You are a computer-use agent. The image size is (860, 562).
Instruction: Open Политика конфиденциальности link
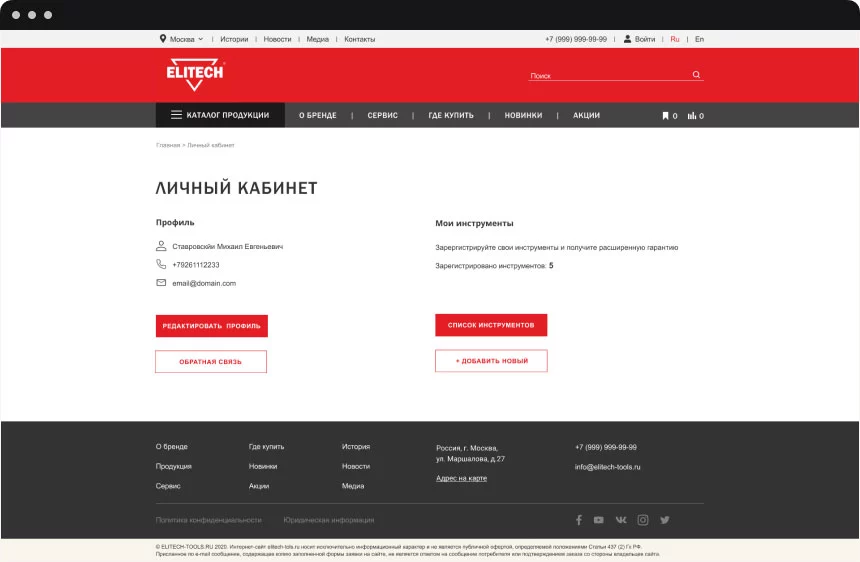[208, 520]
